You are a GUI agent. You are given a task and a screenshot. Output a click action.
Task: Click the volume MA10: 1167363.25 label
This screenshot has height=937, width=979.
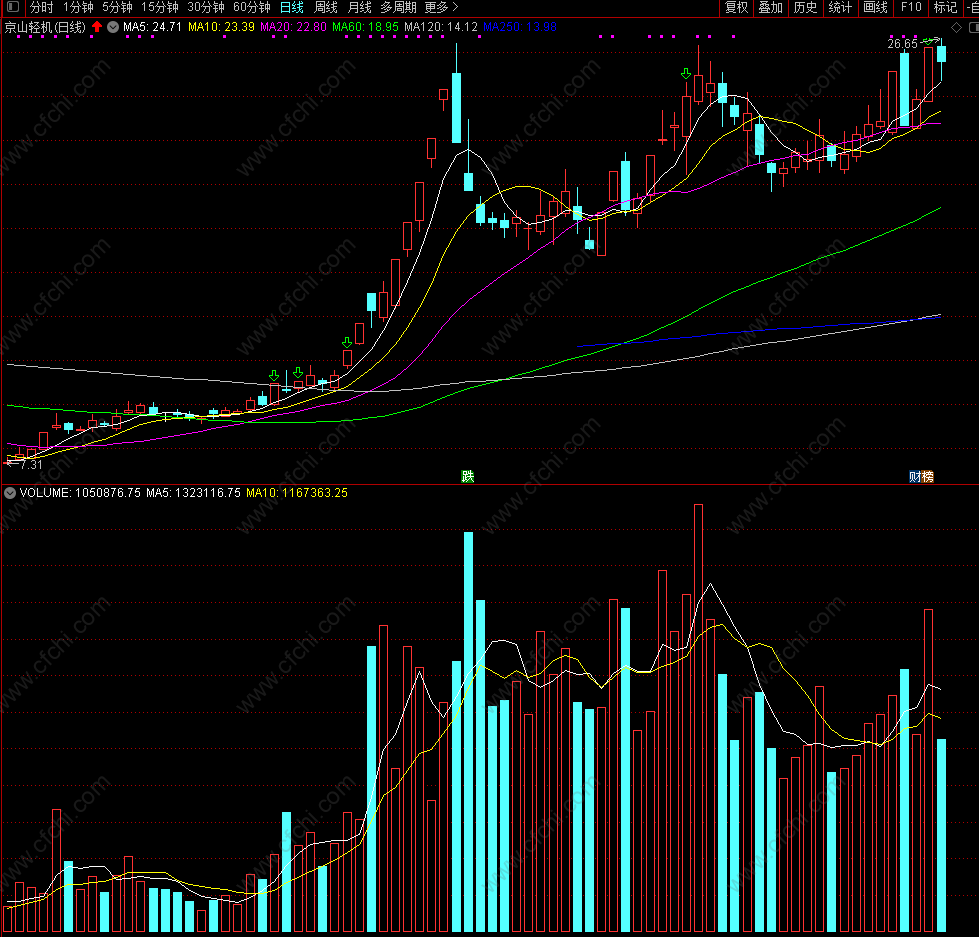tap(297, 493)
